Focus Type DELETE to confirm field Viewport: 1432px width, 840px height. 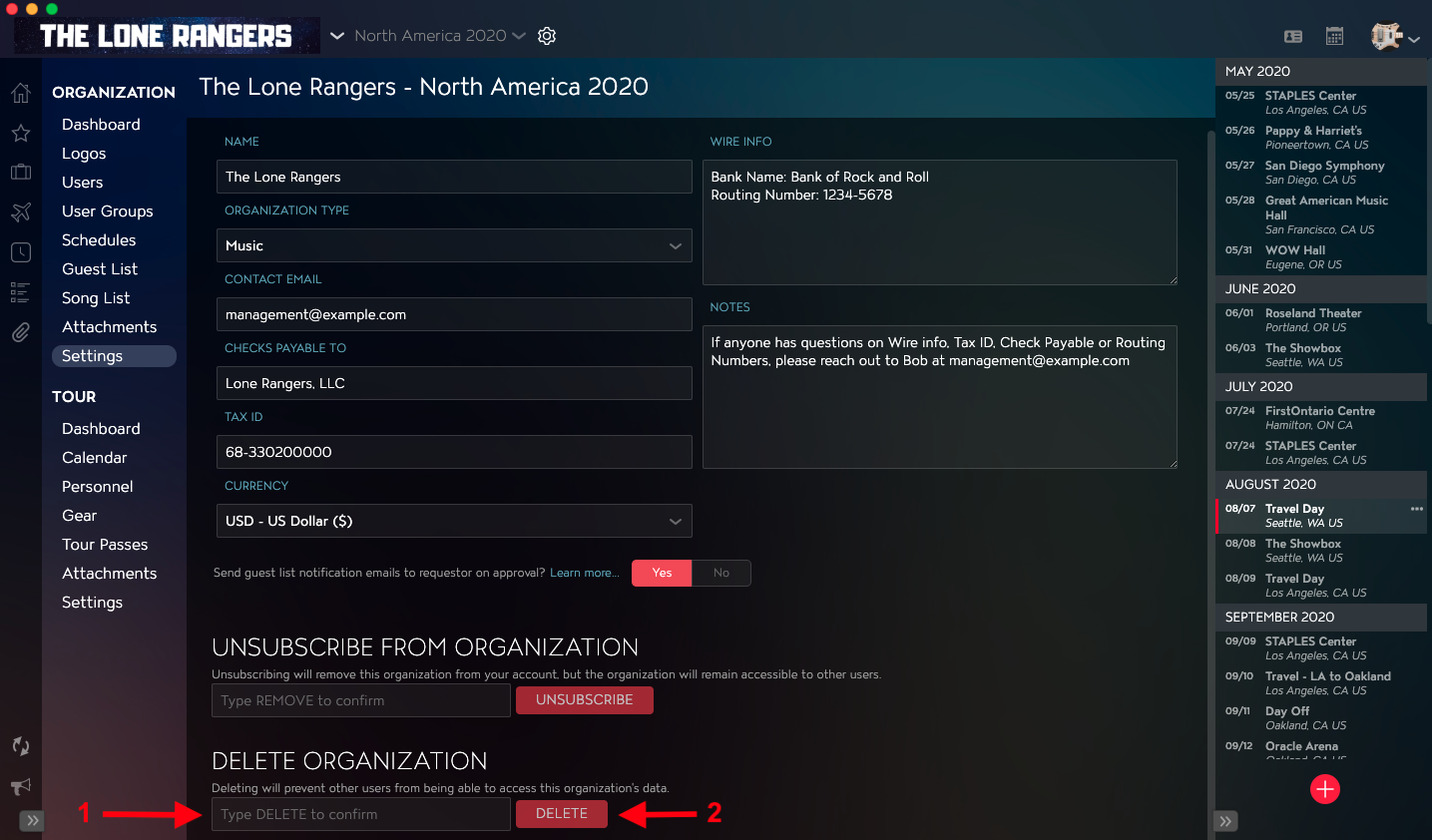[361, 814]
